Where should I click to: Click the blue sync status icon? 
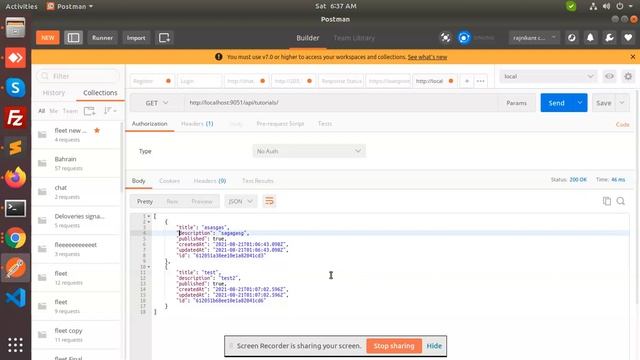[x=464, y=38]
